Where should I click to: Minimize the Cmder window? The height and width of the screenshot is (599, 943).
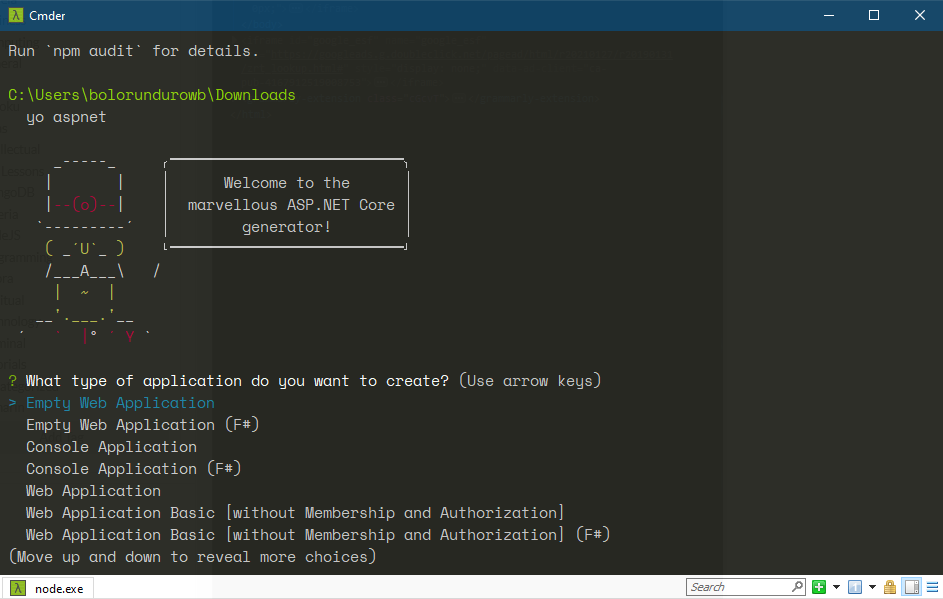[829, 15]
